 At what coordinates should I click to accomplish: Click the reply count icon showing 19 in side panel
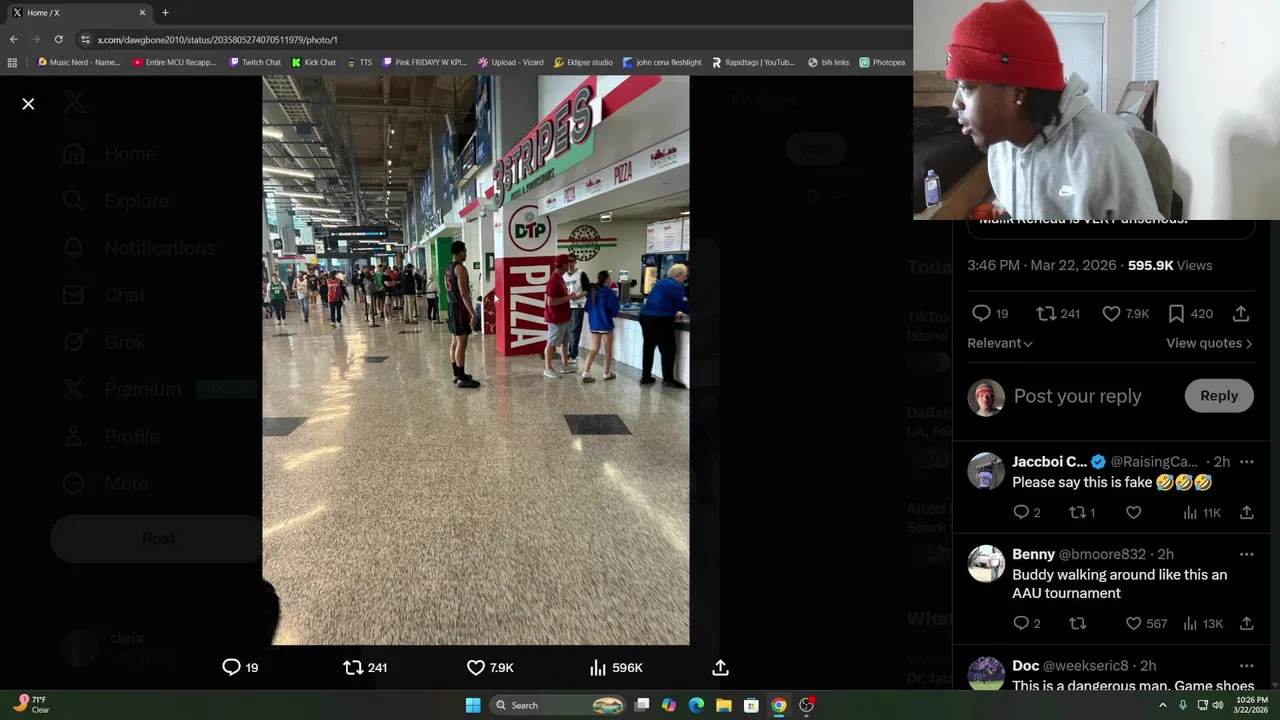[x=982, y=314]
